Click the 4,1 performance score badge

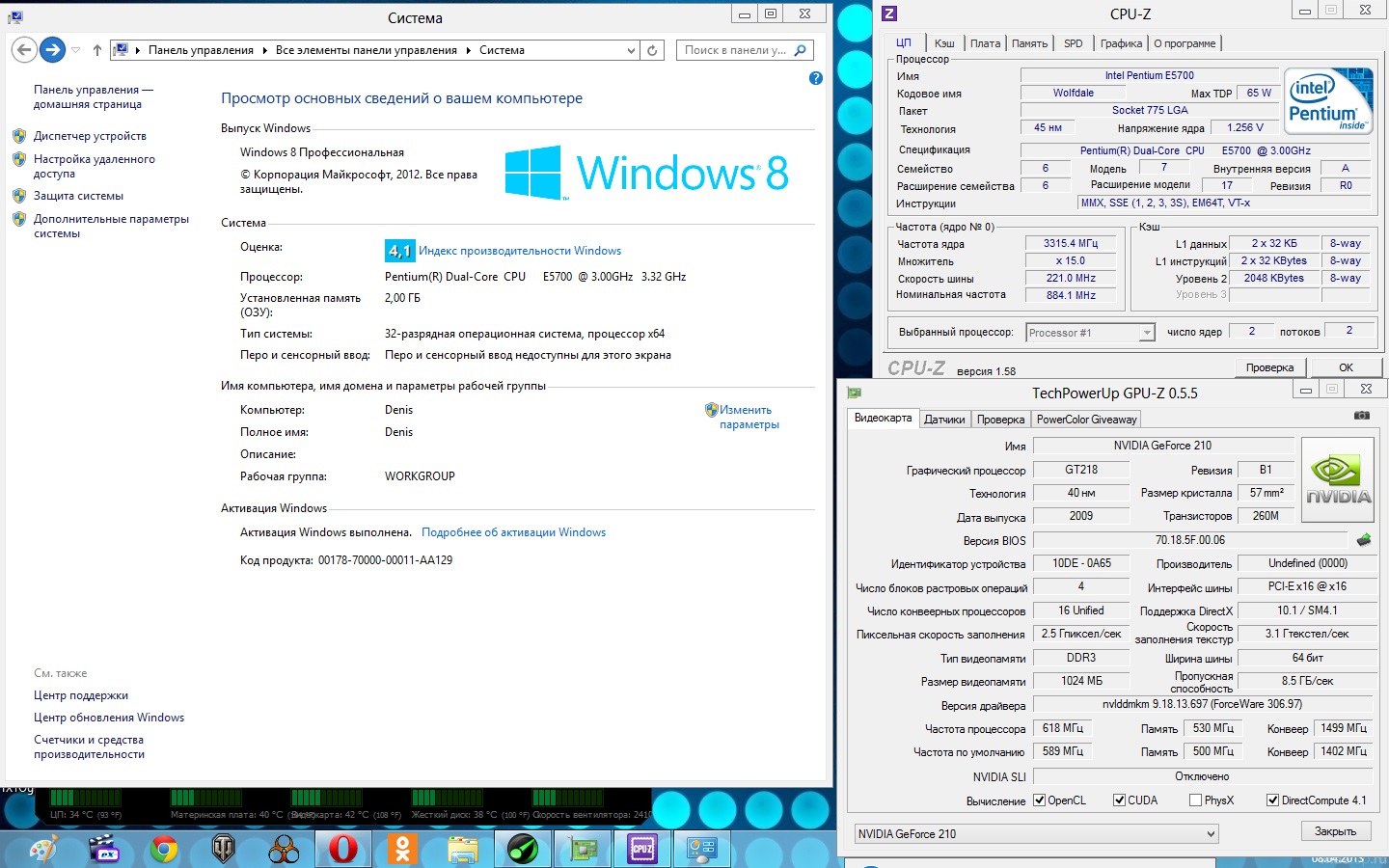tap(399, 251)
